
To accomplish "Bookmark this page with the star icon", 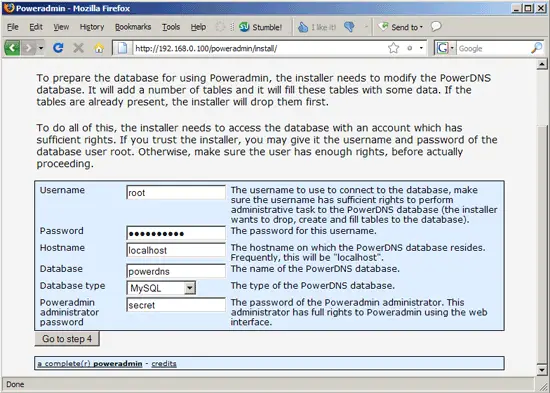I will coord(394,48).
